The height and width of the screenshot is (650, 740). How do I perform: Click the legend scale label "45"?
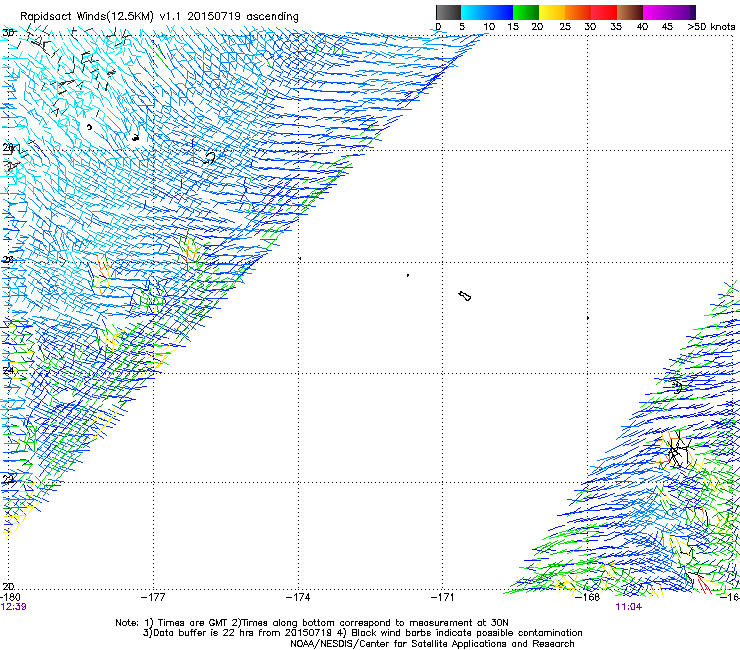tap(667, 27)
